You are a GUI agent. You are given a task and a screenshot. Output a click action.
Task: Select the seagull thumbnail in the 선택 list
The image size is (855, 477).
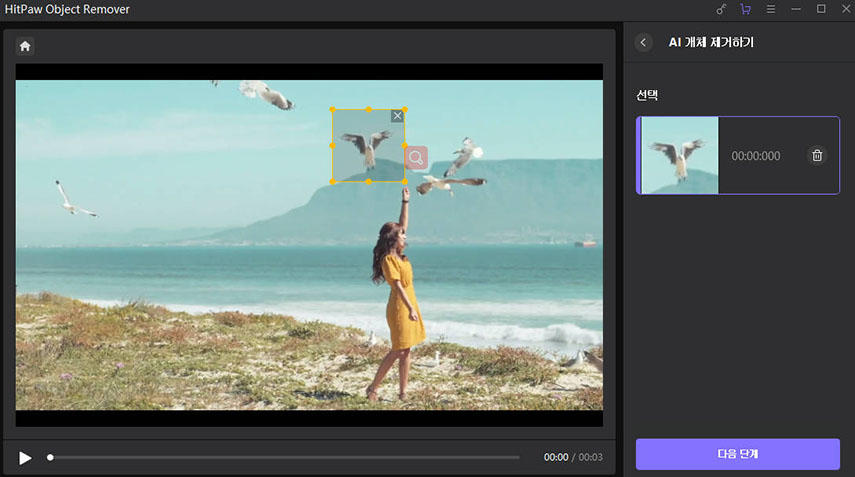[x=679, y=155]
